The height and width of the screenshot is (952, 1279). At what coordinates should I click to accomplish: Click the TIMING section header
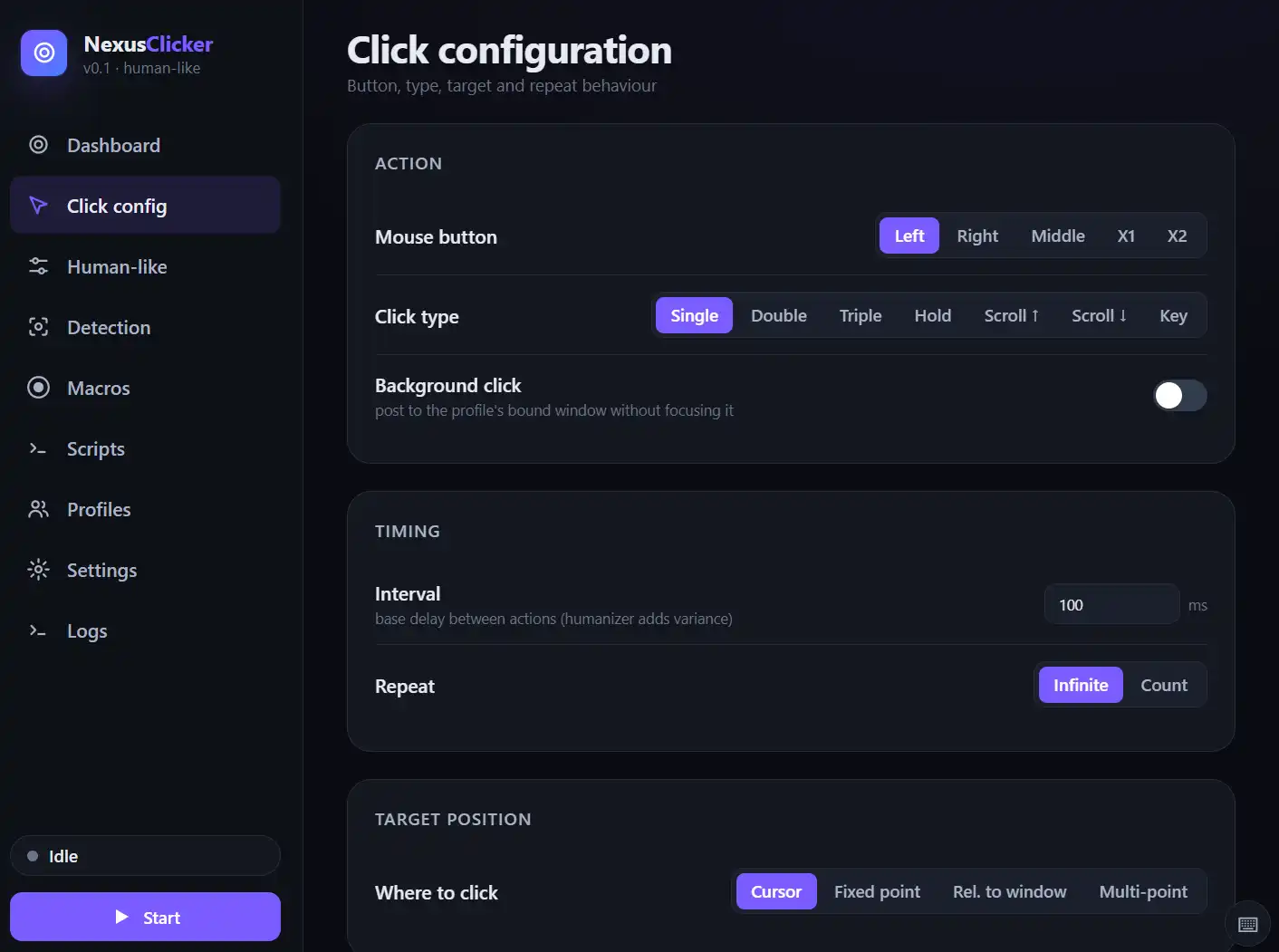(408, 531)
